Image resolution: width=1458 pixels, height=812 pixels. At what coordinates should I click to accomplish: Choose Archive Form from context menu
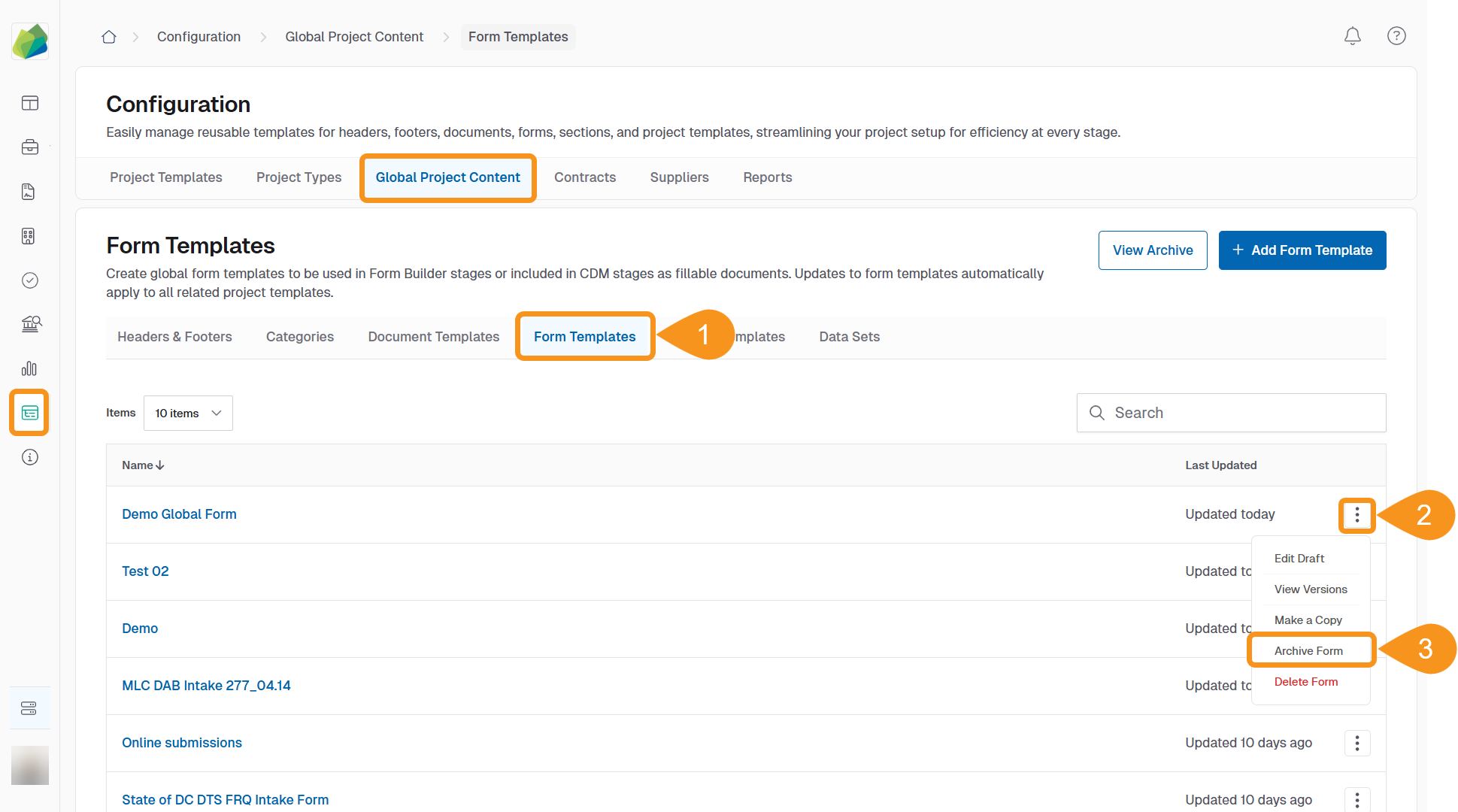click(x=1308, y=651)
